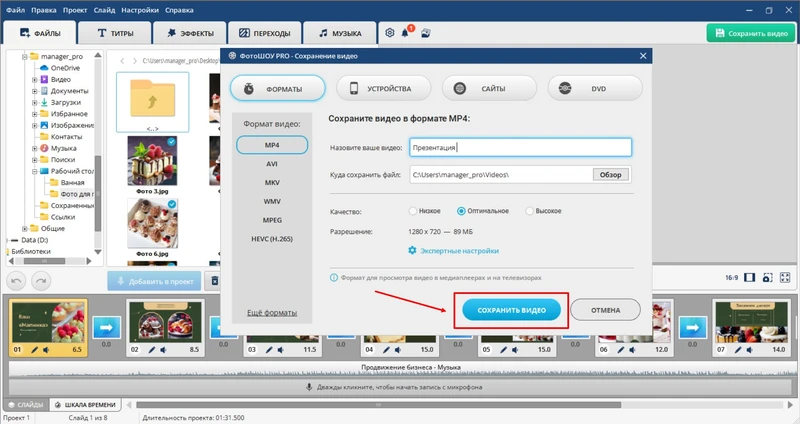Click the video name input field
The width and height of the screenshot is (800, 424).
coord(520,147)
